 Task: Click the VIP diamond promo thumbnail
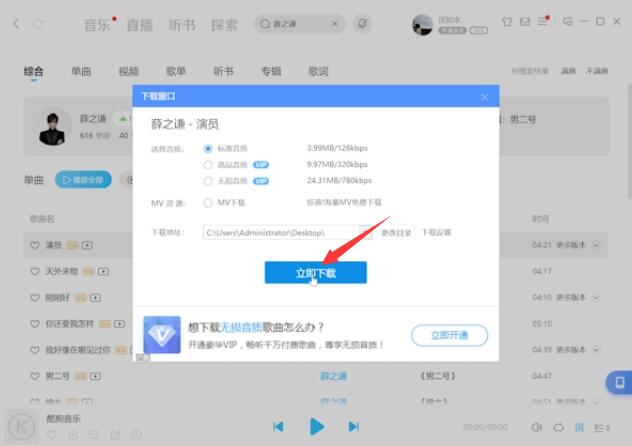162,335
